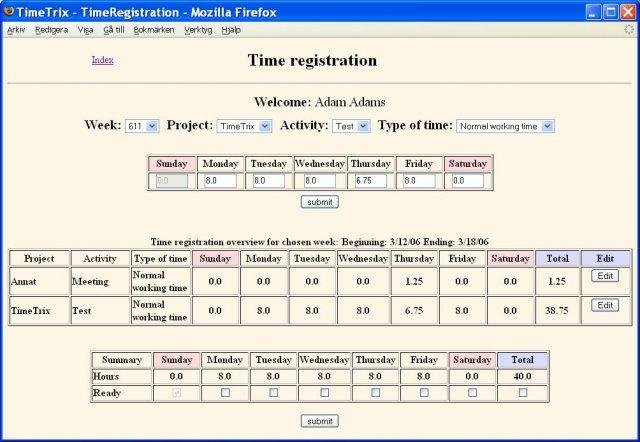Check the Total Ready checkbox
The image size is (640, 442).
pyautogui.click(x=522, y=393)
